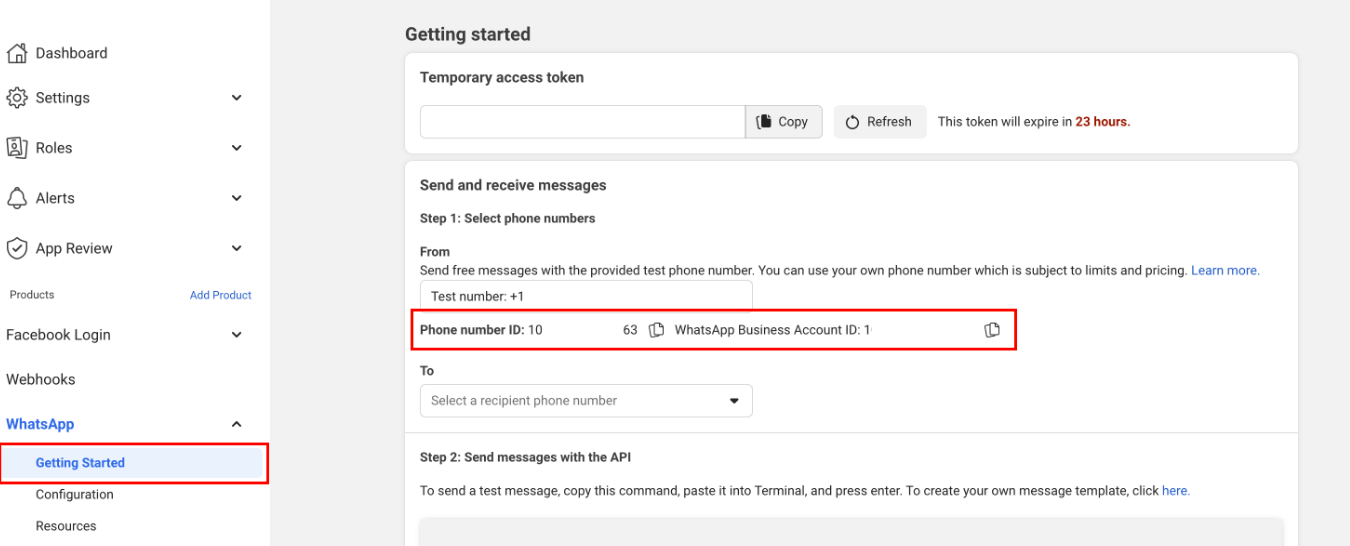Open WhatsApp Configuration page
The height and width of the screenshot is (546, 1350).
[x=75, y=495]
